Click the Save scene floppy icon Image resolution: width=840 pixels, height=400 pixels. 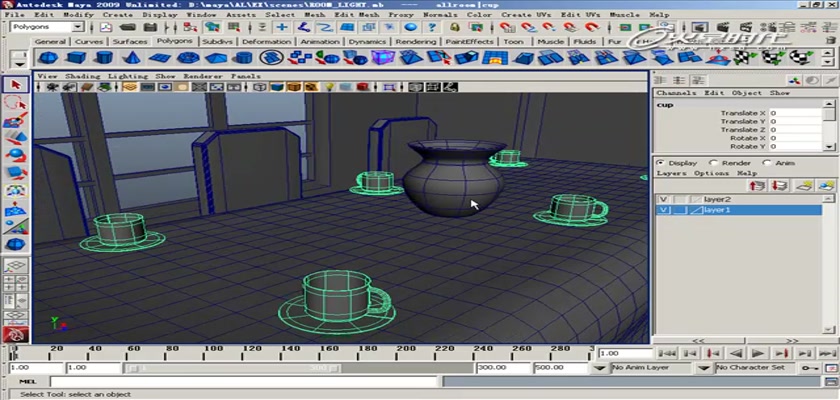(151, 27)
